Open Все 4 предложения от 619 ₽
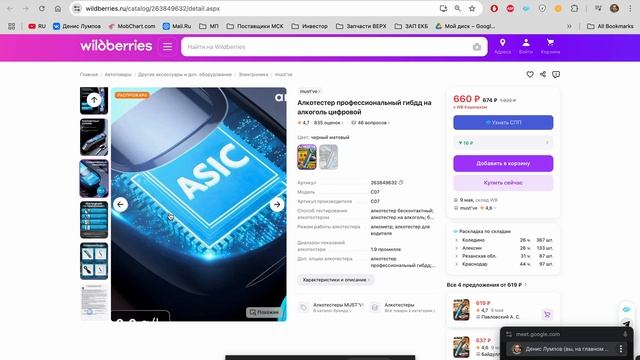 pos(487,285)
